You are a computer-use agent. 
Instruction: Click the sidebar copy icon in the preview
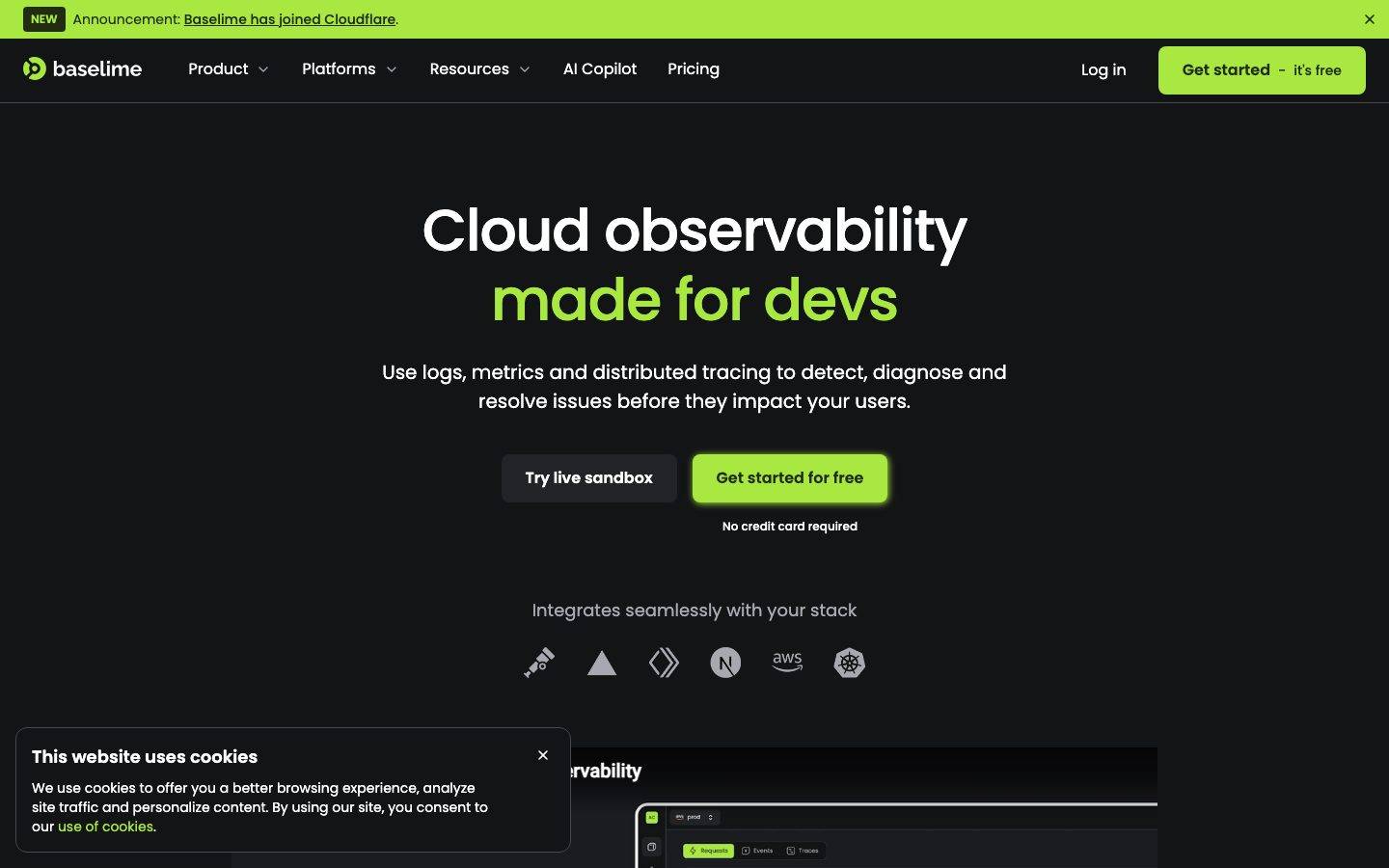[652, 848]
